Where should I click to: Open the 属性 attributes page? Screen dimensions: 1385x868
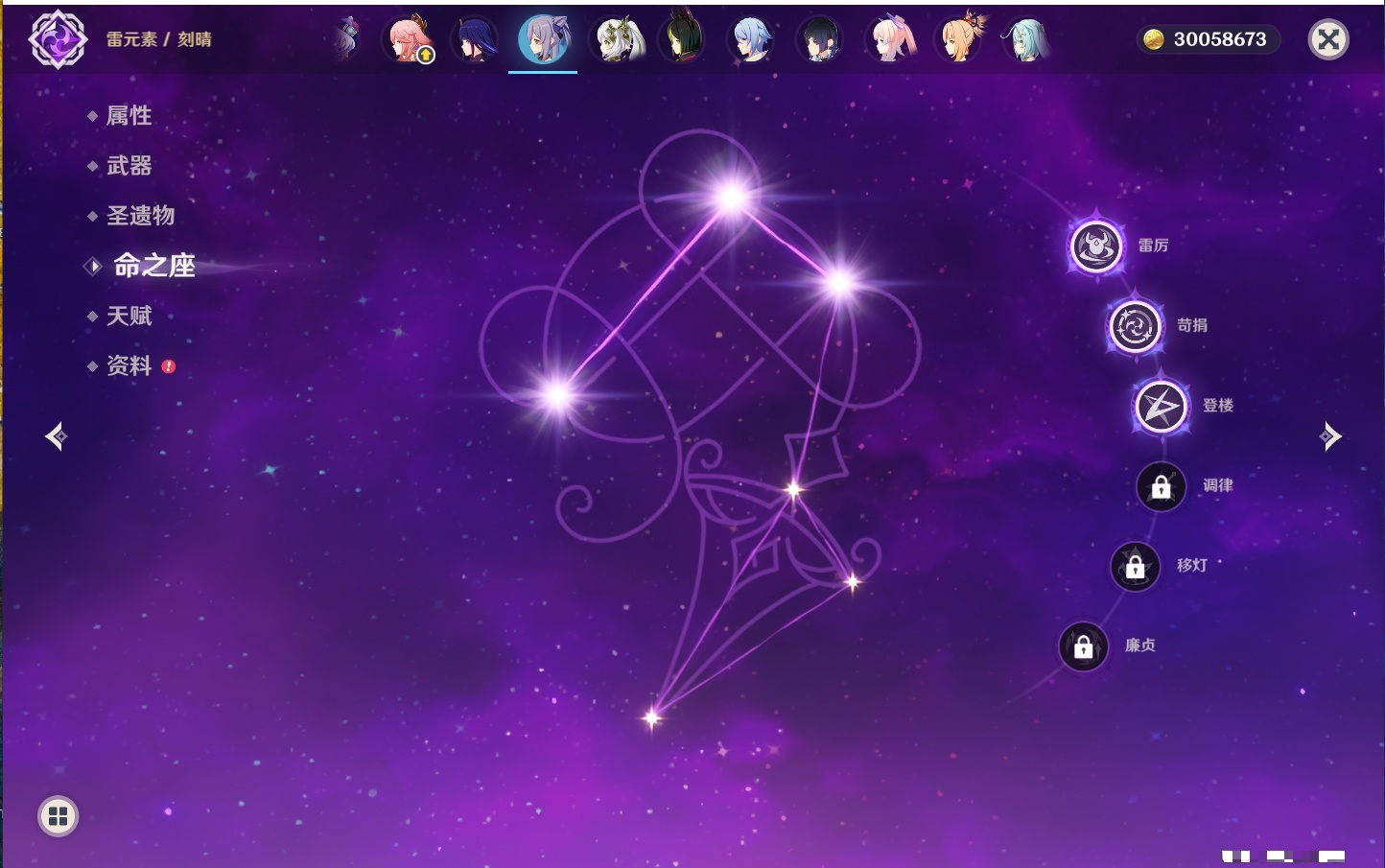click(x=129, y=116)
